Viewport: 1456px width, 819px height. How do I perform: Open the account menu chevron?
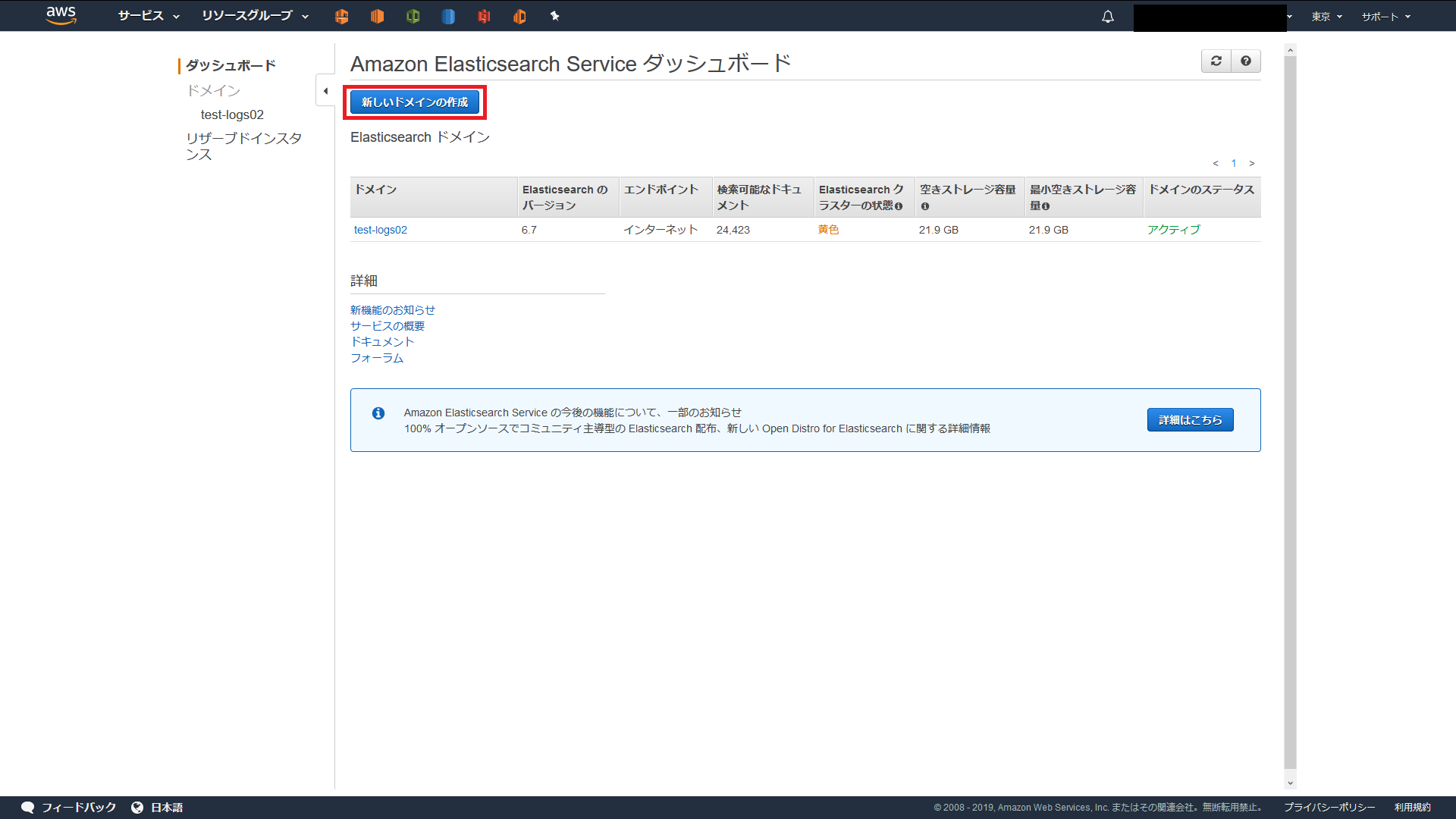tap(1289, 16)
